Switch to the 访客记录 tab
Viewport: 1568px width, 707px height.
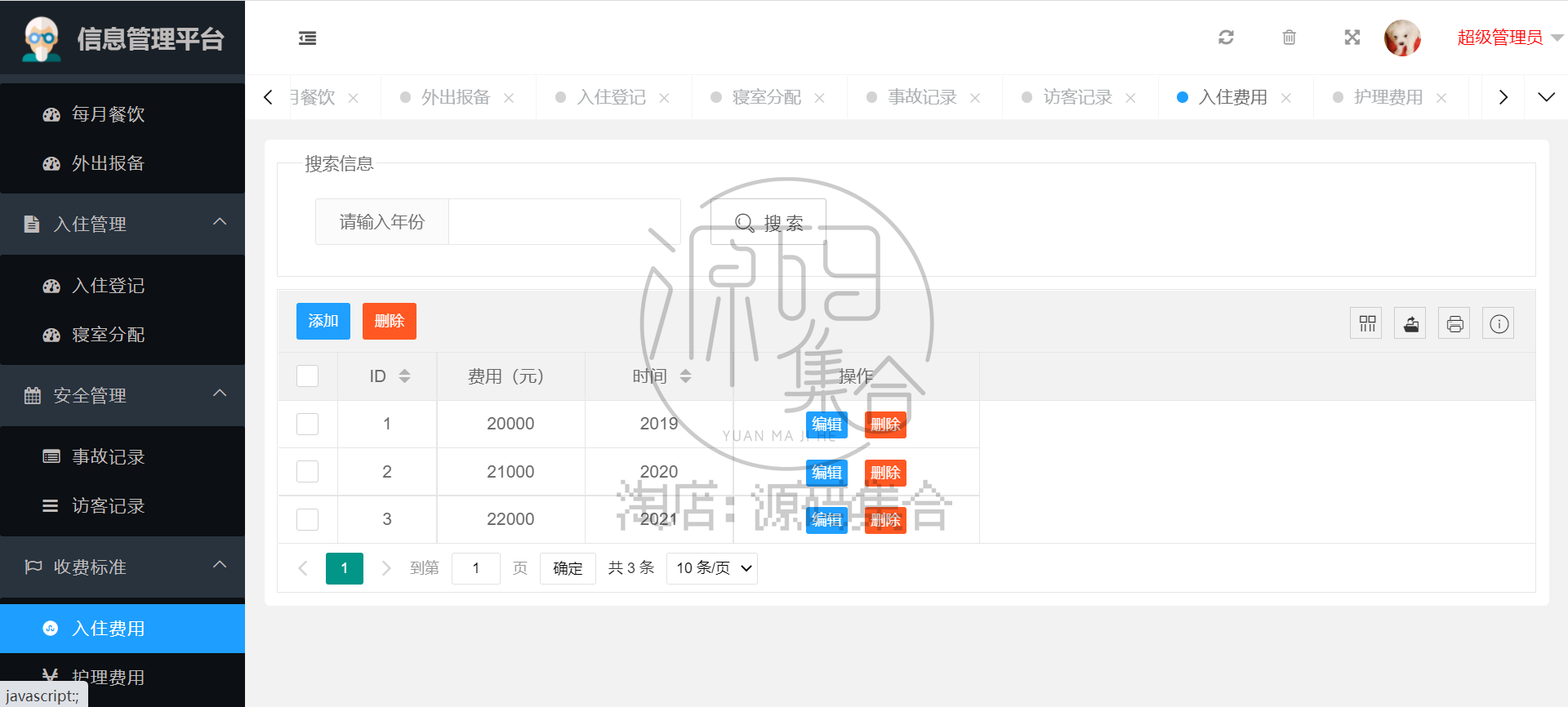(x=1077, y=97)
